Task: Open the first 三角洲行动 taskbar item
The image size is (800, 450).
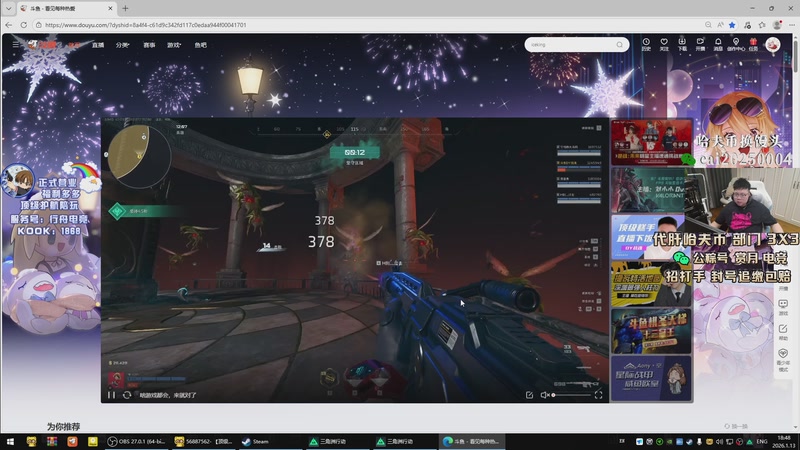Action: click(338, 441)
